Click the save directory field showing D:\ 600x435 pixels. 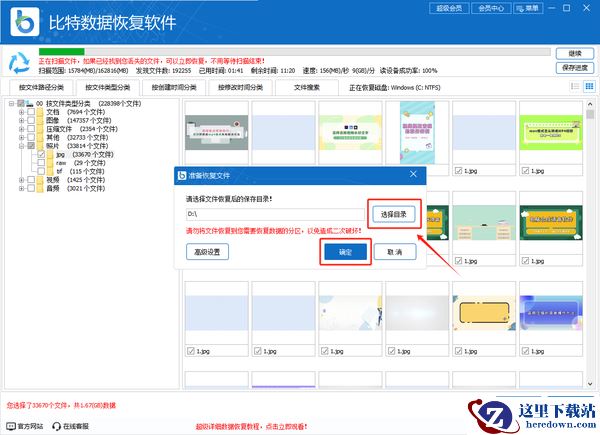[x=275, y=214]
